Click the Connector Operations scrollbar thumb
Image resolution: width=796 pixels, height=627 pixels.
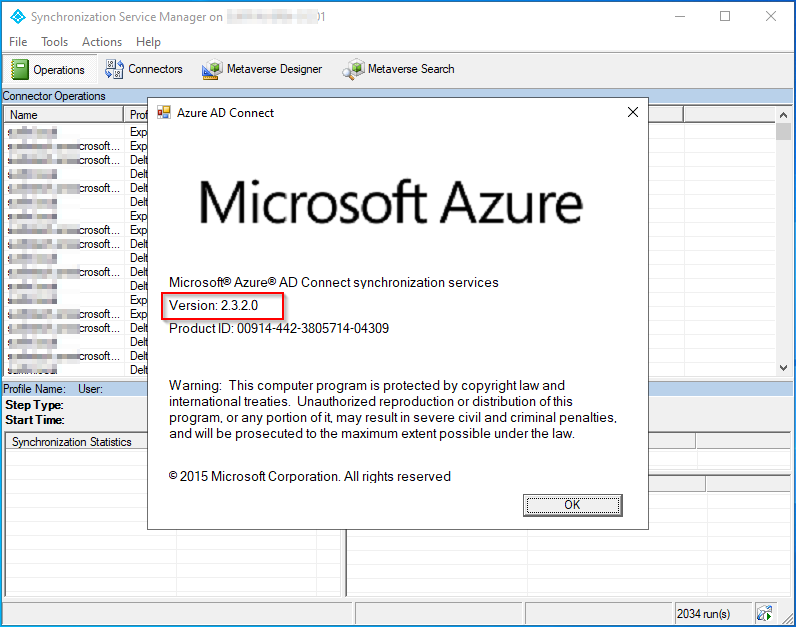point(783,131)
